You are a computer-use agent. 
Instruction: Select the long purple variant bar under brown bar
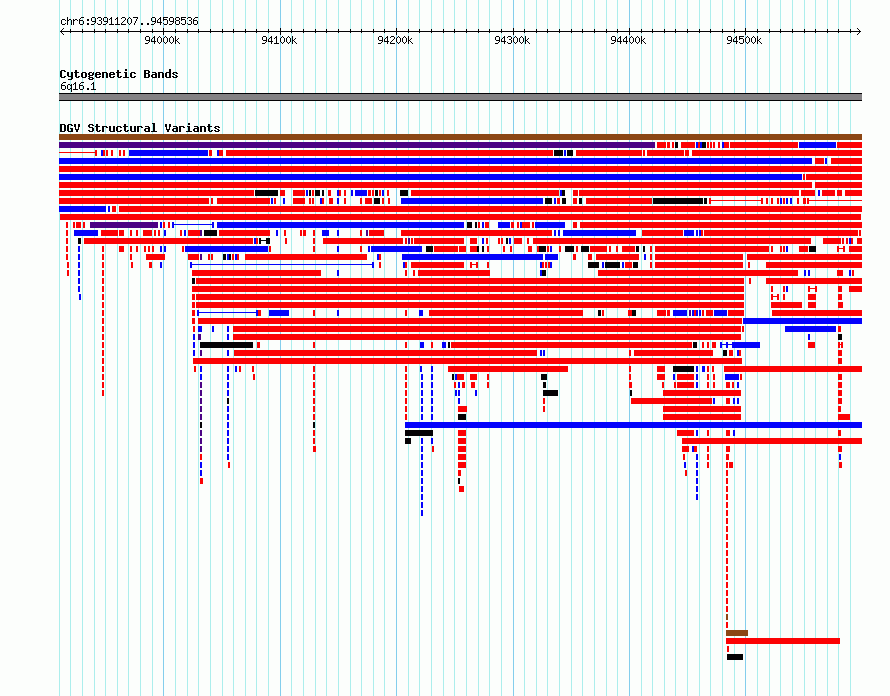pos(357,145)
